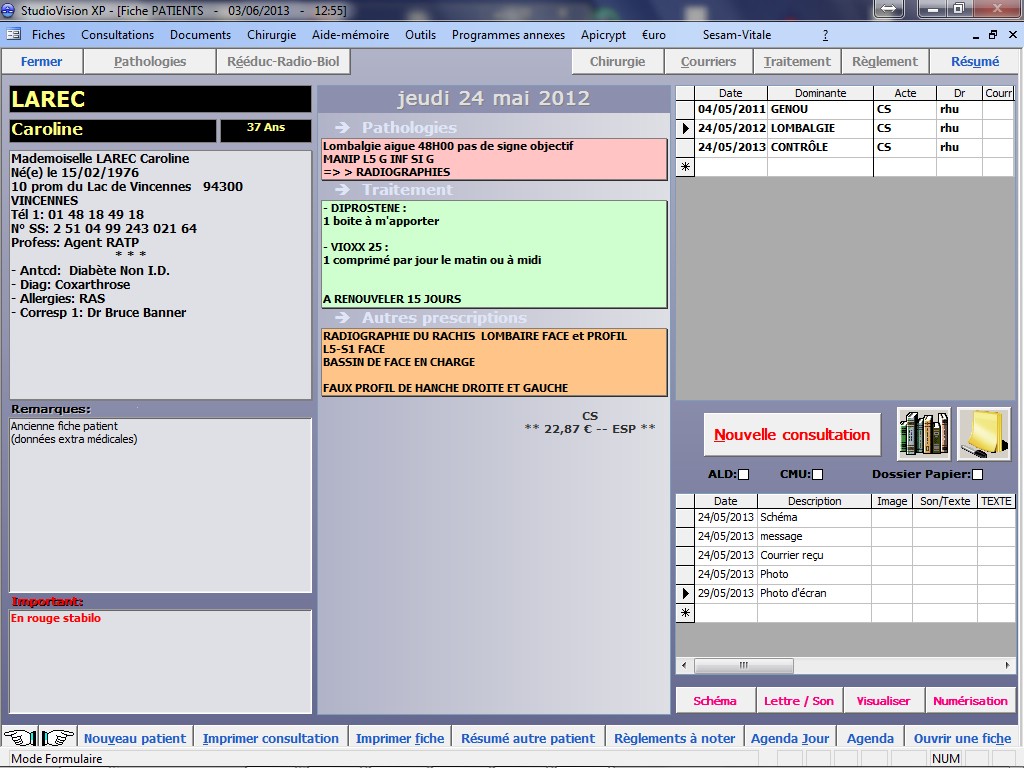1024x768 pixels.
Task: Click the left-pointing hand previous record icon
Action: (x=18, y=738)
